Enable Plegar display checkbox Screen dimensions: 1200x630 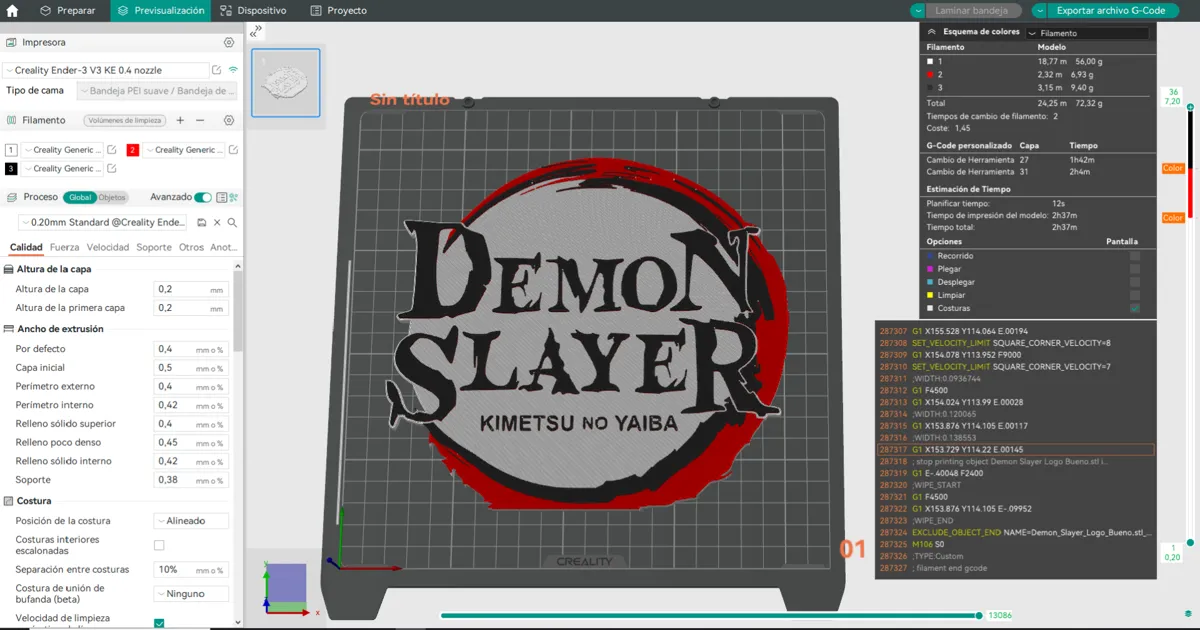(1135, 269)
